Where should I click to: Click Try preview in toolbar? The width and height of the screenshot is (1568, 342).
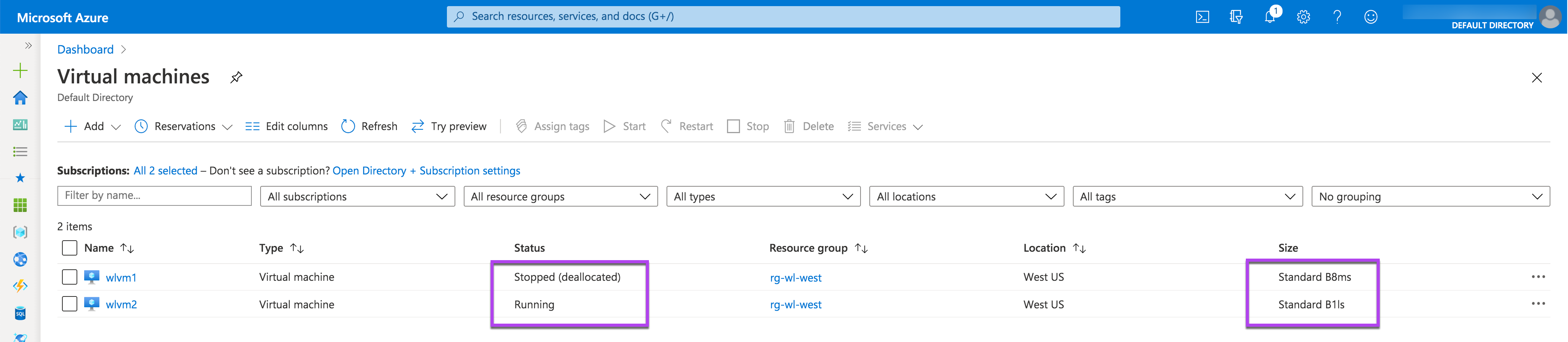point(449,127)
